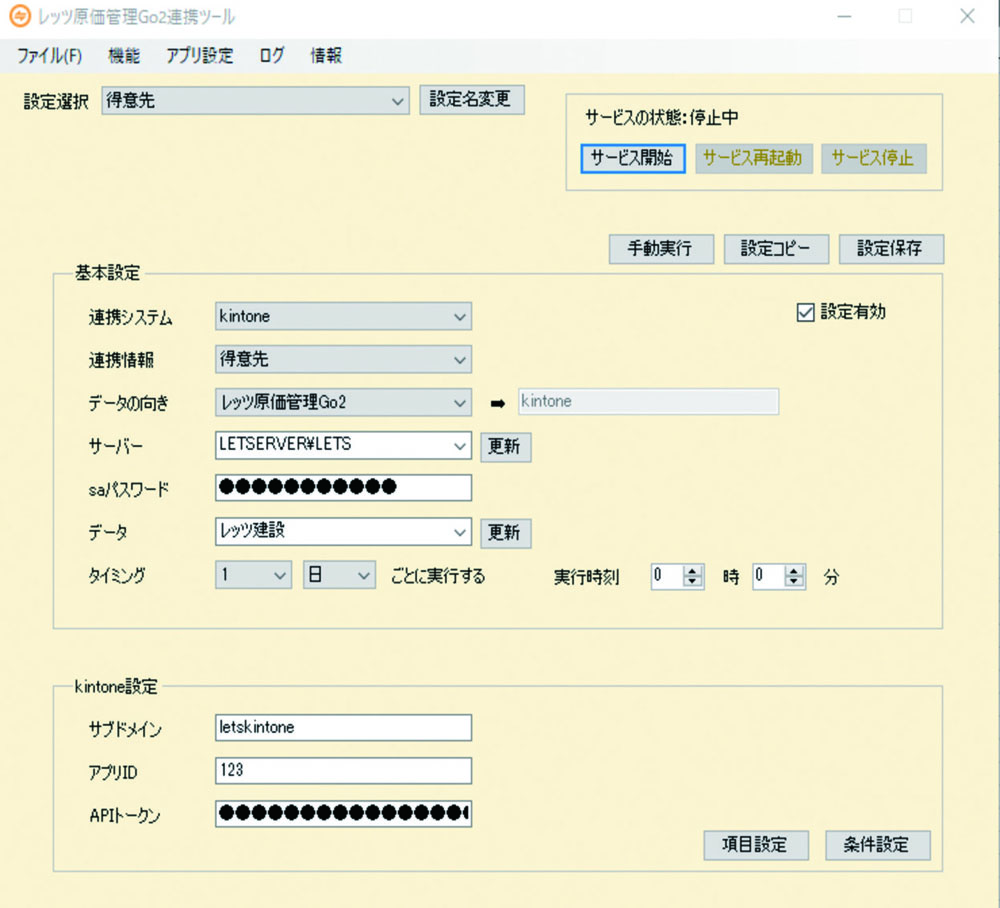
Task: Save settings with 設定保存 button
Action: click(x=891, y=249)
